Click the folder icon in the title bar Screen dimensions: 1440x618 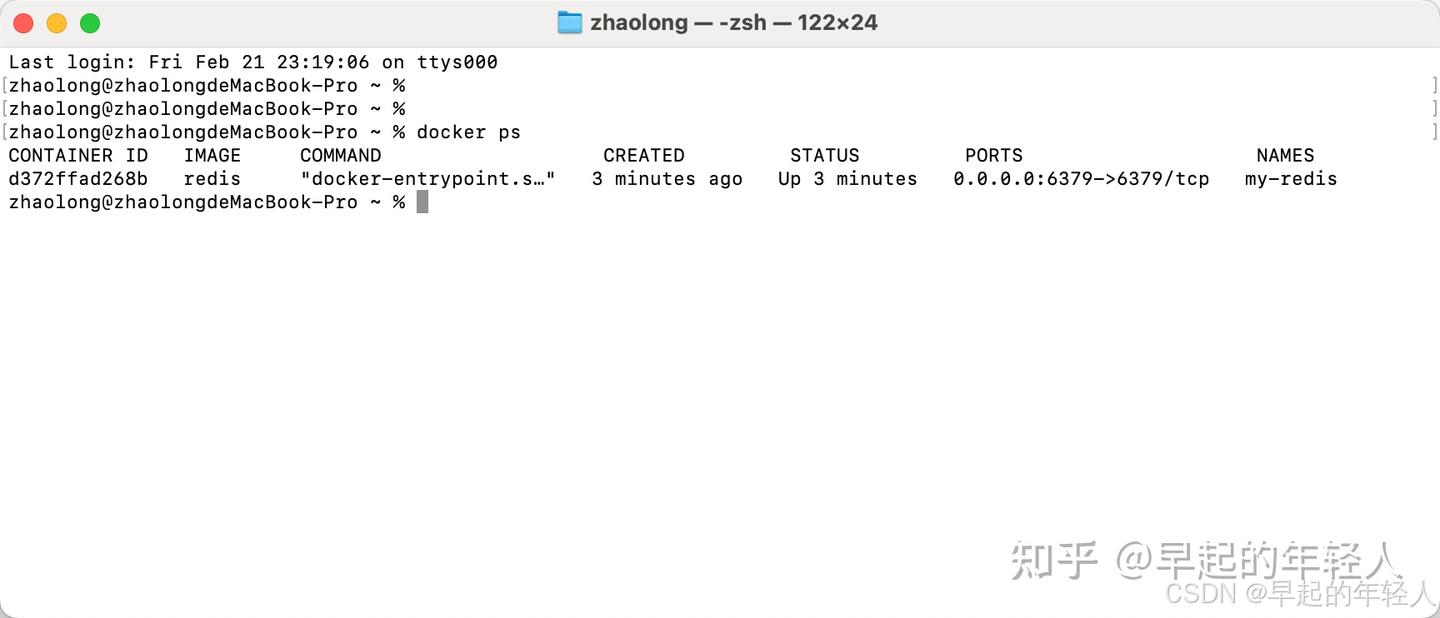(x=570, y=22)
